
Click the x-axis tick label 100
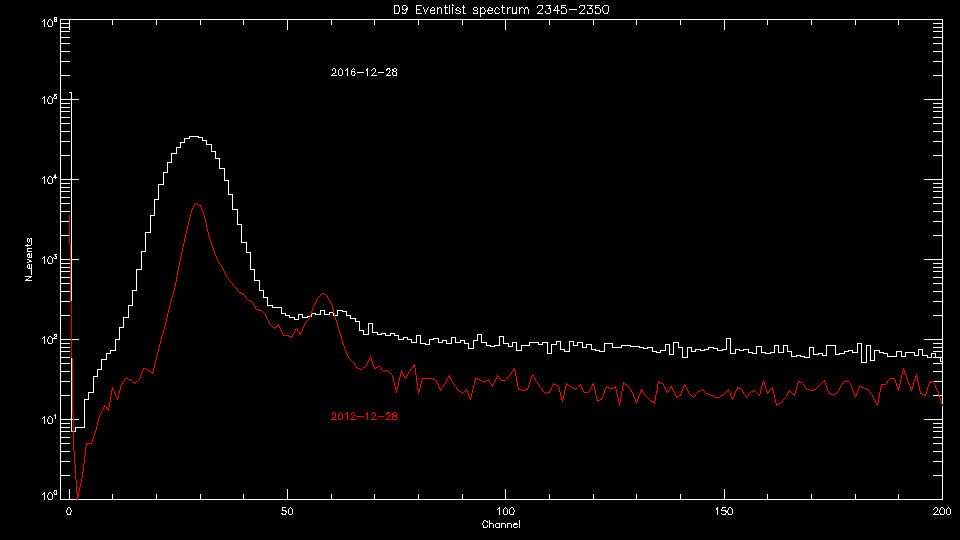[505, 511]
